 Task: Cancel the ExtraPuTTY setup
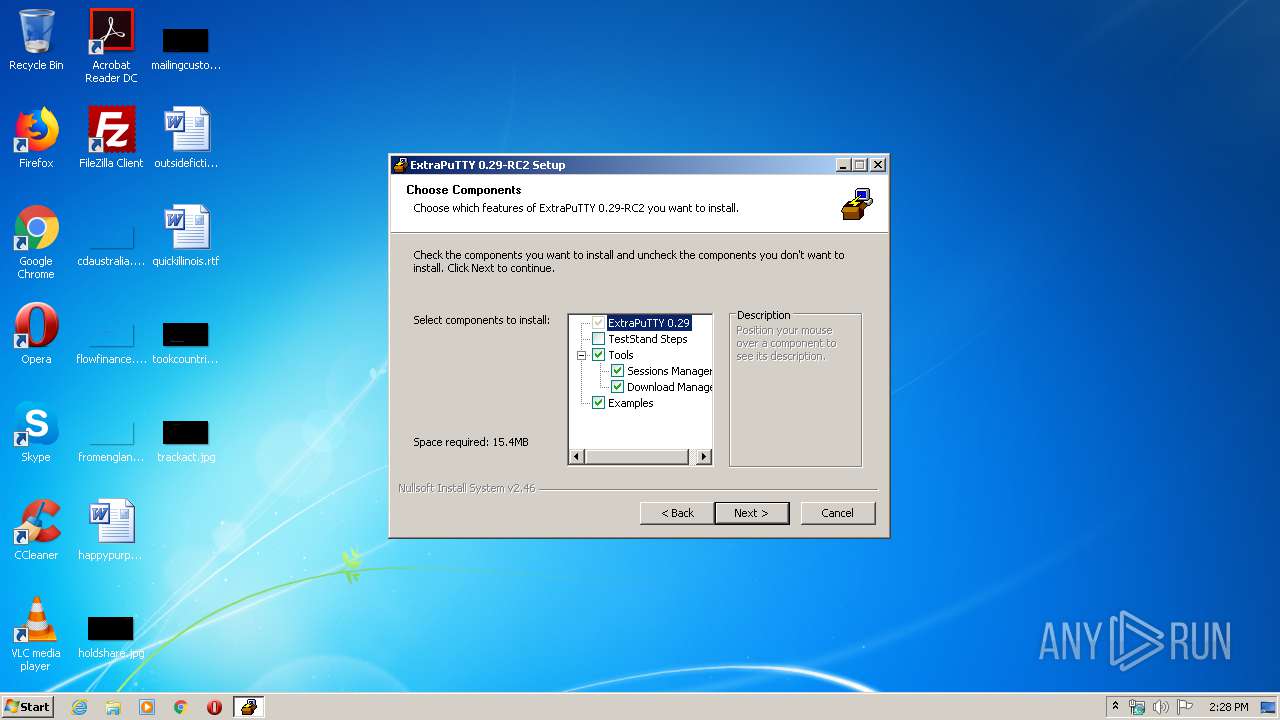point(838,513)
